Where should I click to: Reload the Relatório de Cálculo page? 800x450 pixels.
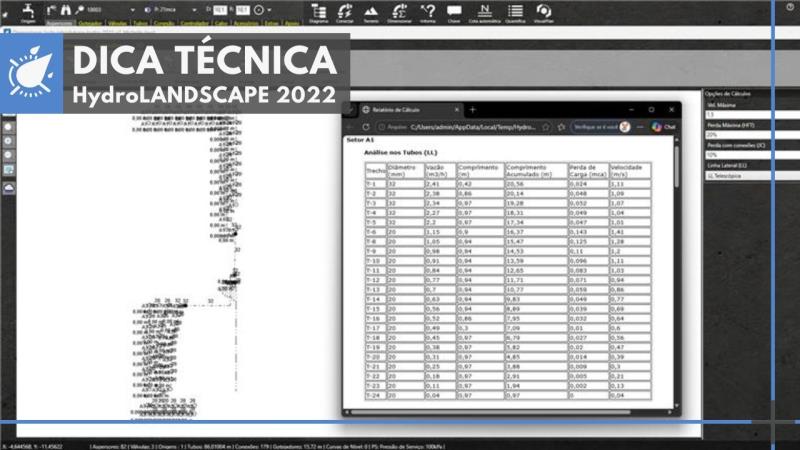(366, 127)
